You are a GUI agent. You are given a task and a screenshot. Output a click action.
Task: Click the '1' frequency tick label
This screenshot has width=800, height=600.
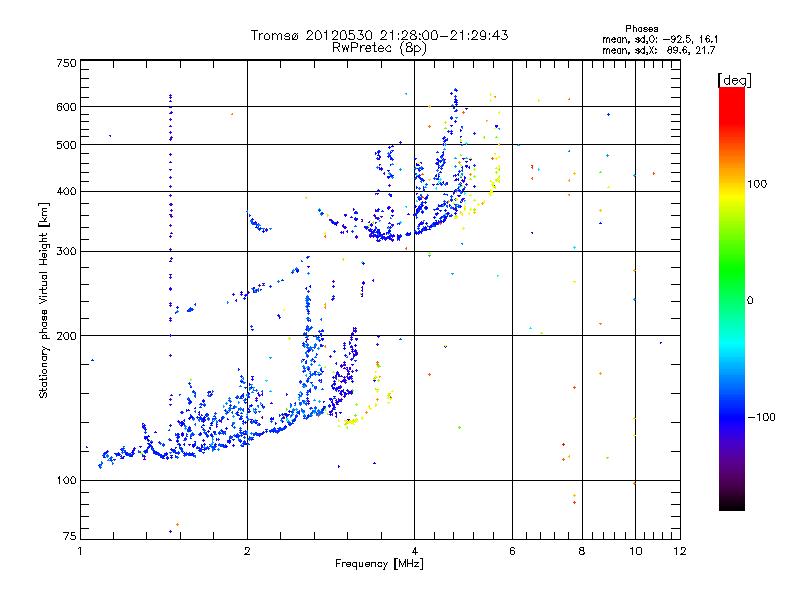pyautogui.click(x=80, y=551)
